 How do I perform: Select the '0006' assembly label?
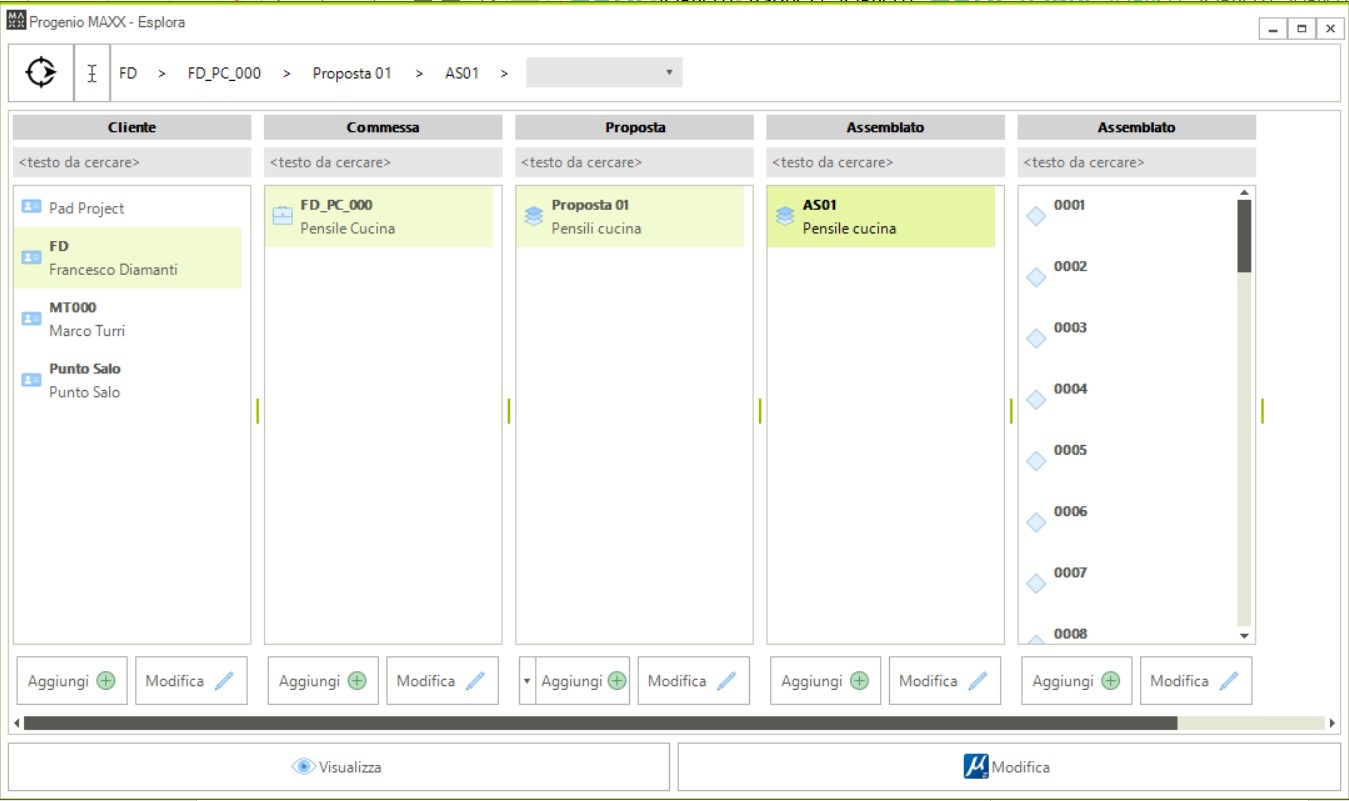coord(1069,511)
